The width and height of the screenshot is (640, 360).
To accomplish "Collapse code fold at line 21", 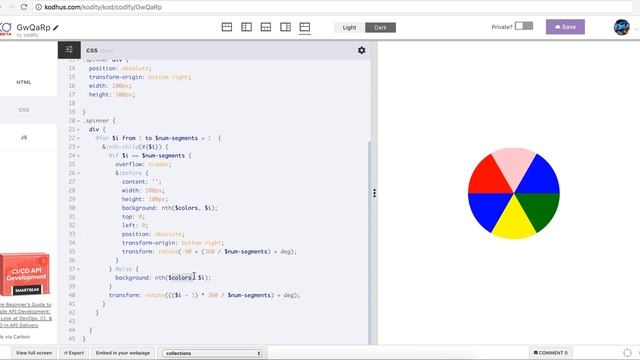I will tap(78, 129).
